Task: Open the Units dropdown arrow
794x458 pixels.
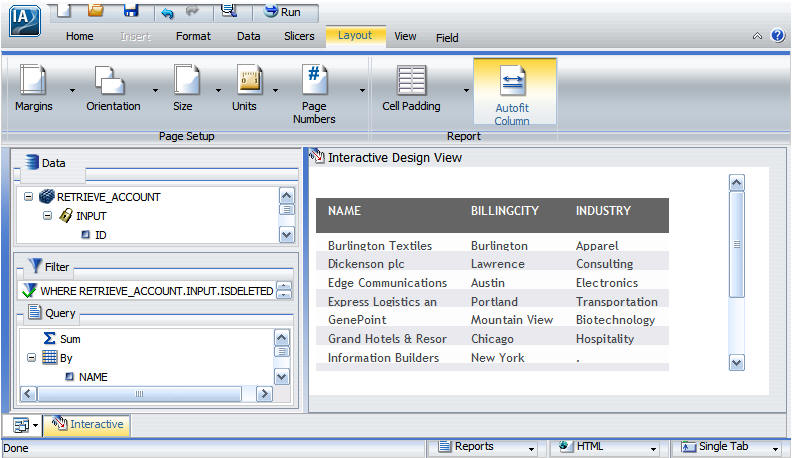Action: (275, 90)
